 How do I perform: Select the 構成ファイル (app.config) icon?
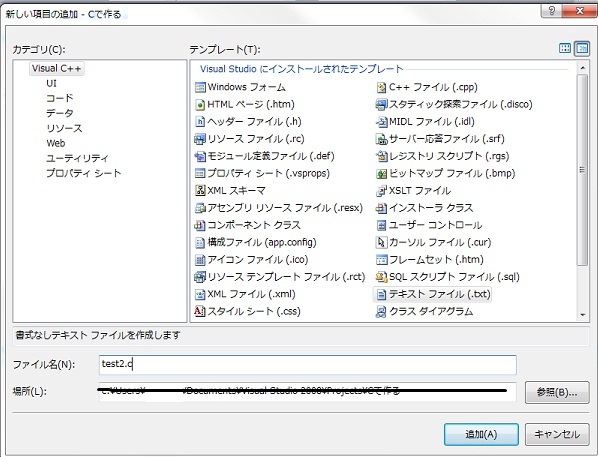(x=200, y=242)
